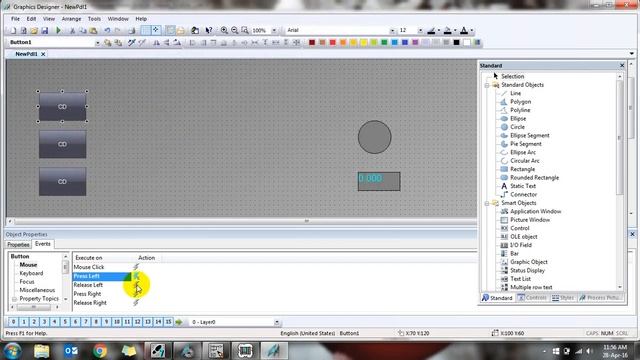Image resolution: width=640 pixels, height=360 pixels.
Task: Click the Release Right action lightning icon
Action: [x=136, y=303]
